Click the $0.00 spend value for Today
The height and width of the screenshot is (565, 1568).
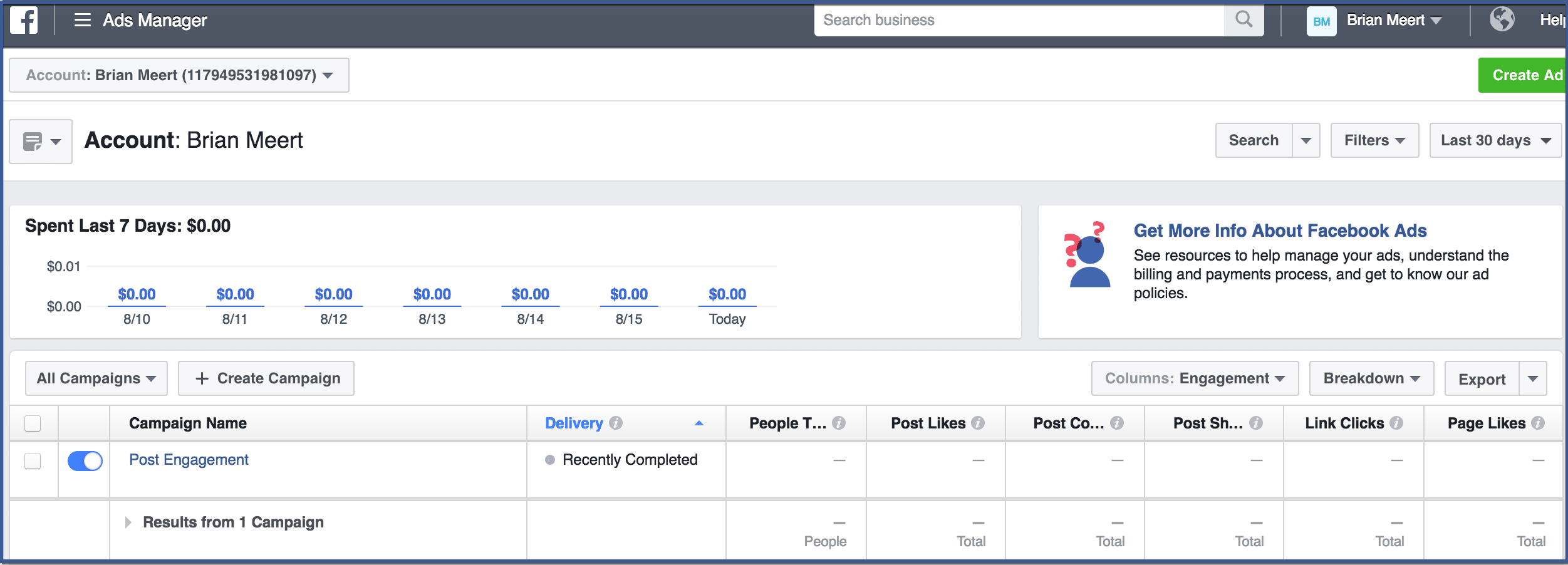(727, 294)
